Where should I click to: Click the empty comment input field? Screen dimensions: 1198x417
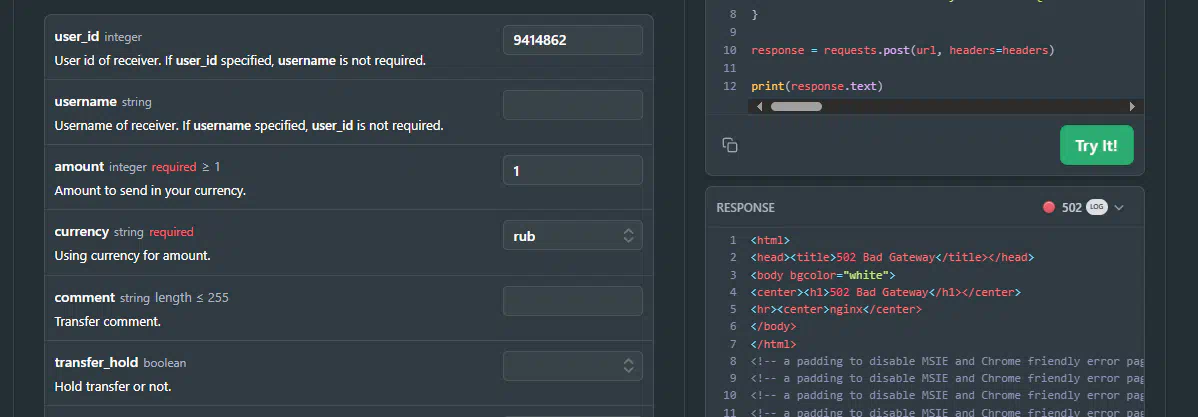[572, 301]
